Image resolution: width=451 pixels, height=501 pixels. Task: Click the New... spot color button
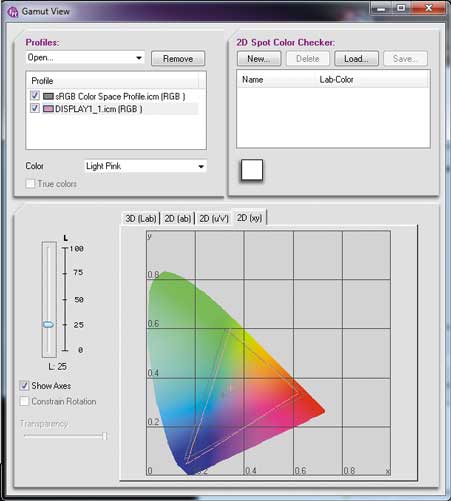click(259, 59)
